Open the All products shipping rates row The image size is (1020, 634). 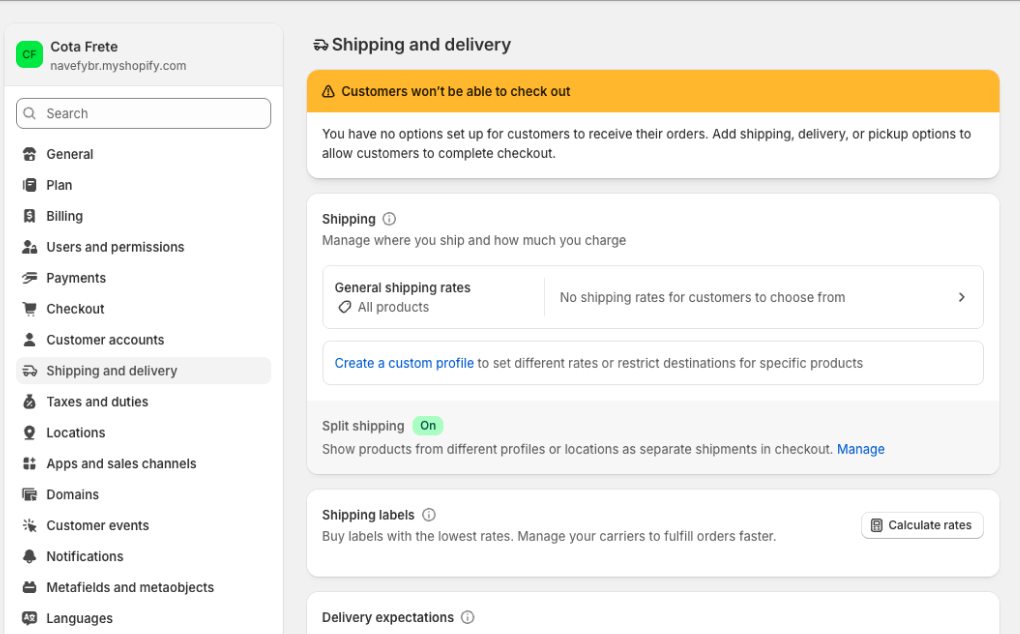(652, 297)
